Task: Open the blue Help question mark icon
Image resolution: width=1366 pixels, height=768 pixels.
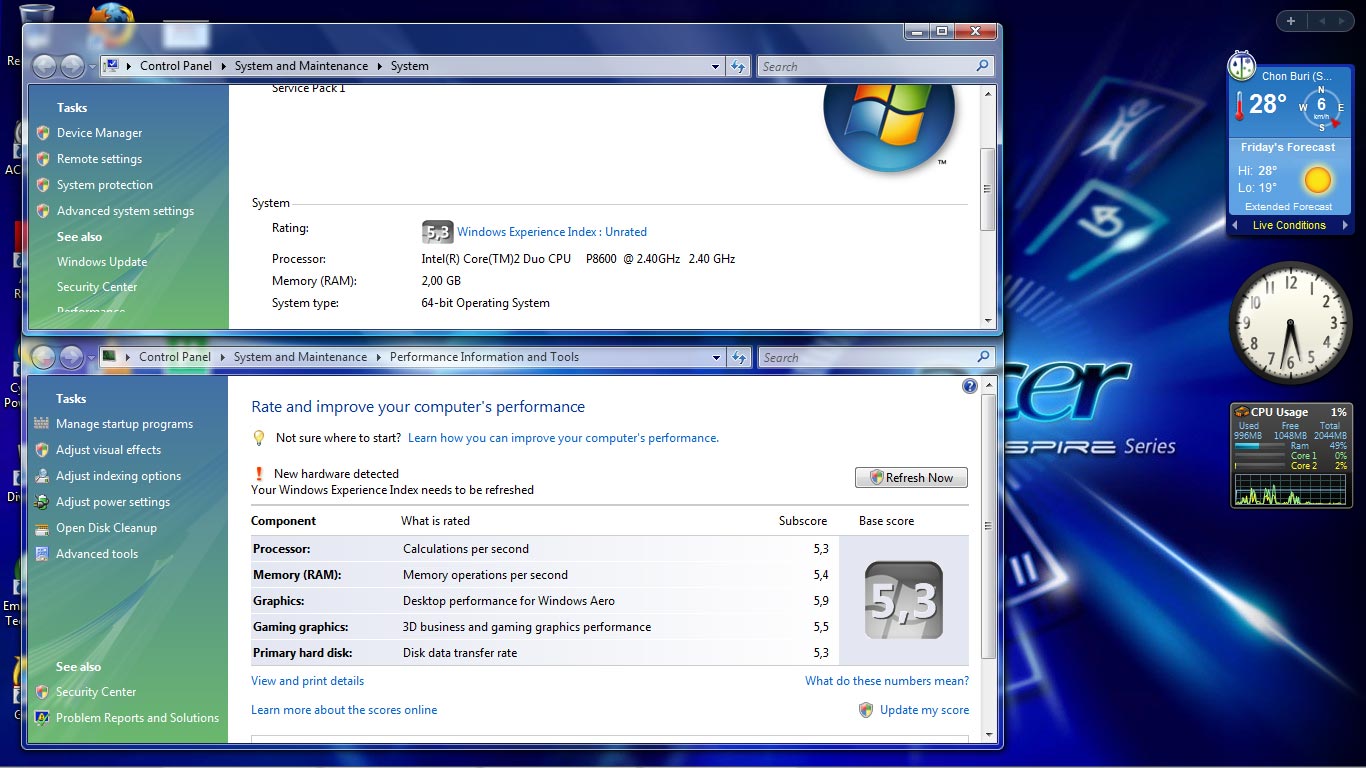Action: coord(969,386)
